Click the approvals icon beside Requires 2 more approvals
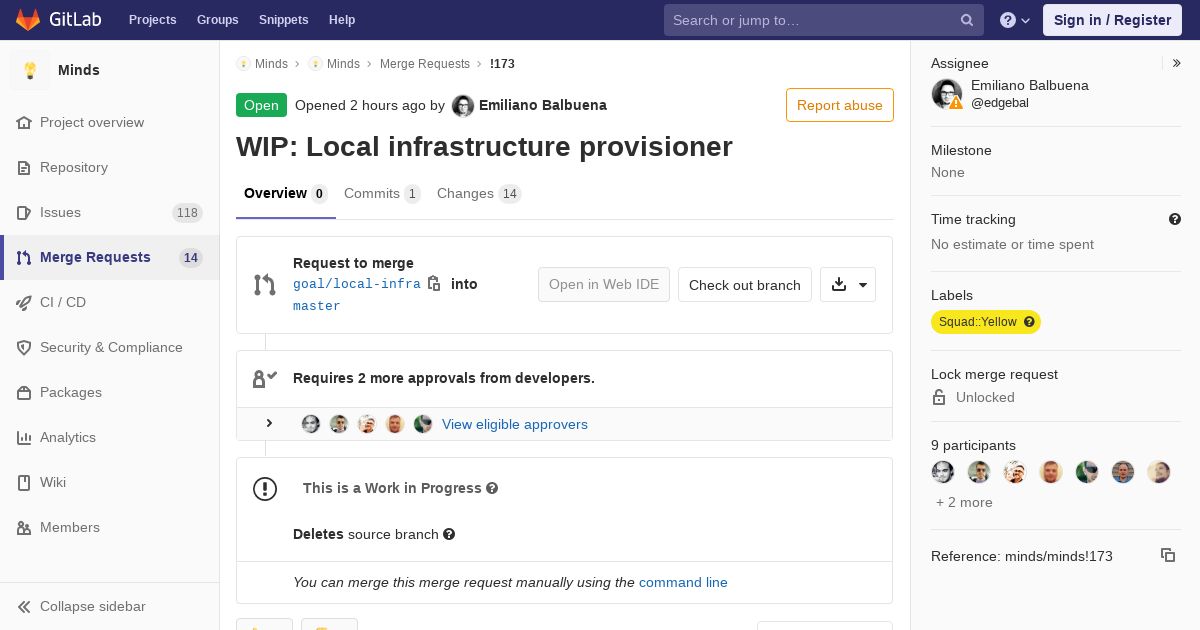The height and width of the screenshot is (630, 1200). [264, 378]
